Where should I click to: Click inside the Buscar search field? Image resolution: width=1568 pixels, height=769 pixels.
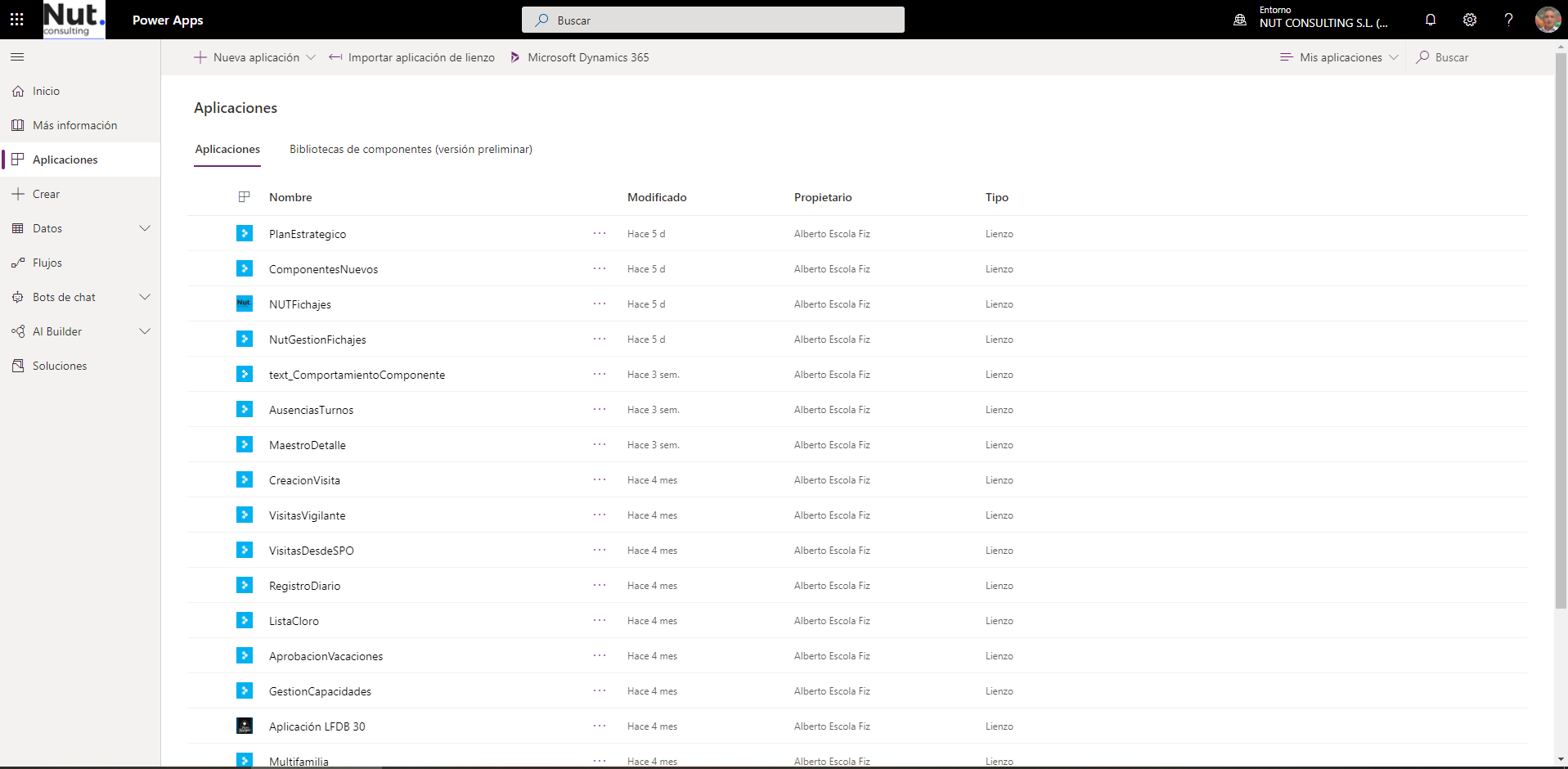(712, 20)
